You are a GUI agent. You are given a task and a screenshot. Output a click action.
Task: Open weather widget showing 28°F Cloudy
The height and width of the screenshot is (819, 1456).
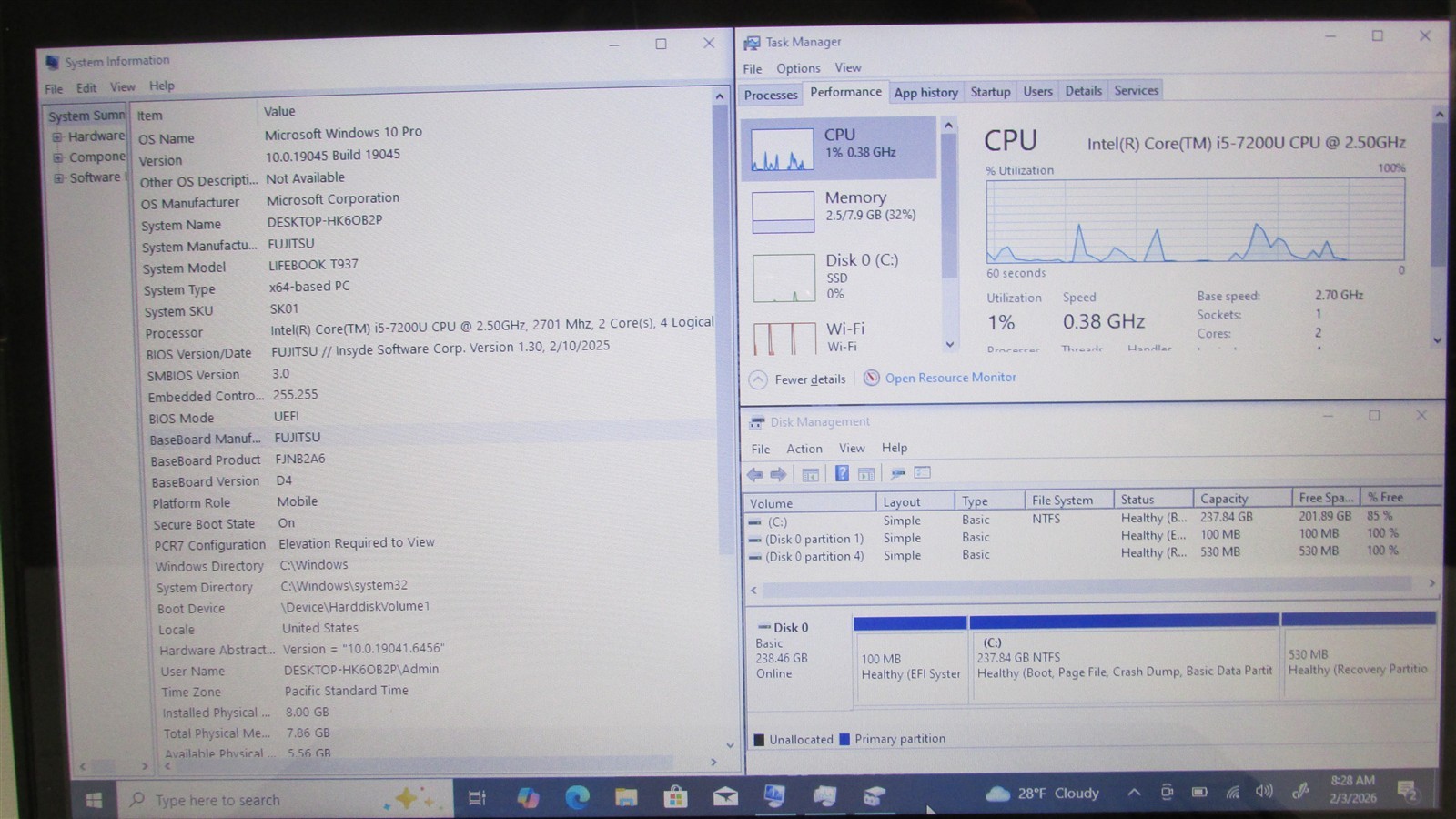tap(1044, 794)
